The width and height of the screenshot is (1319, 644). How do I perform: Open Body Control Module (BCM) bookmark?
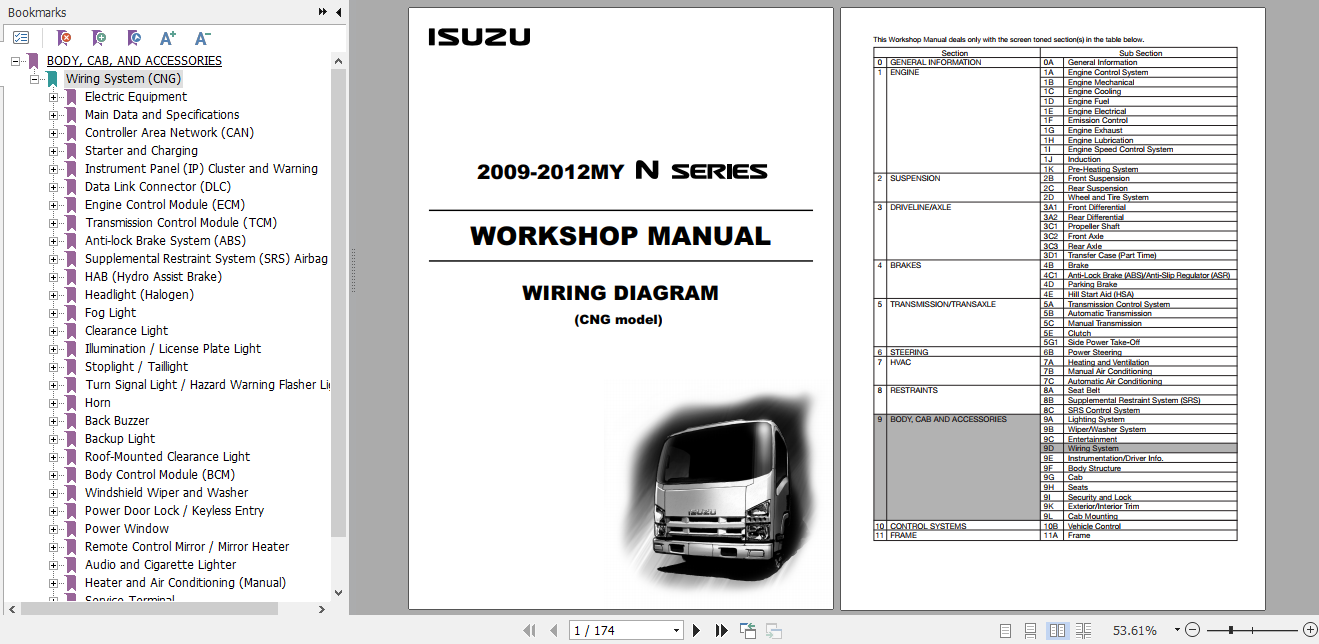click(x=160, y=475)
